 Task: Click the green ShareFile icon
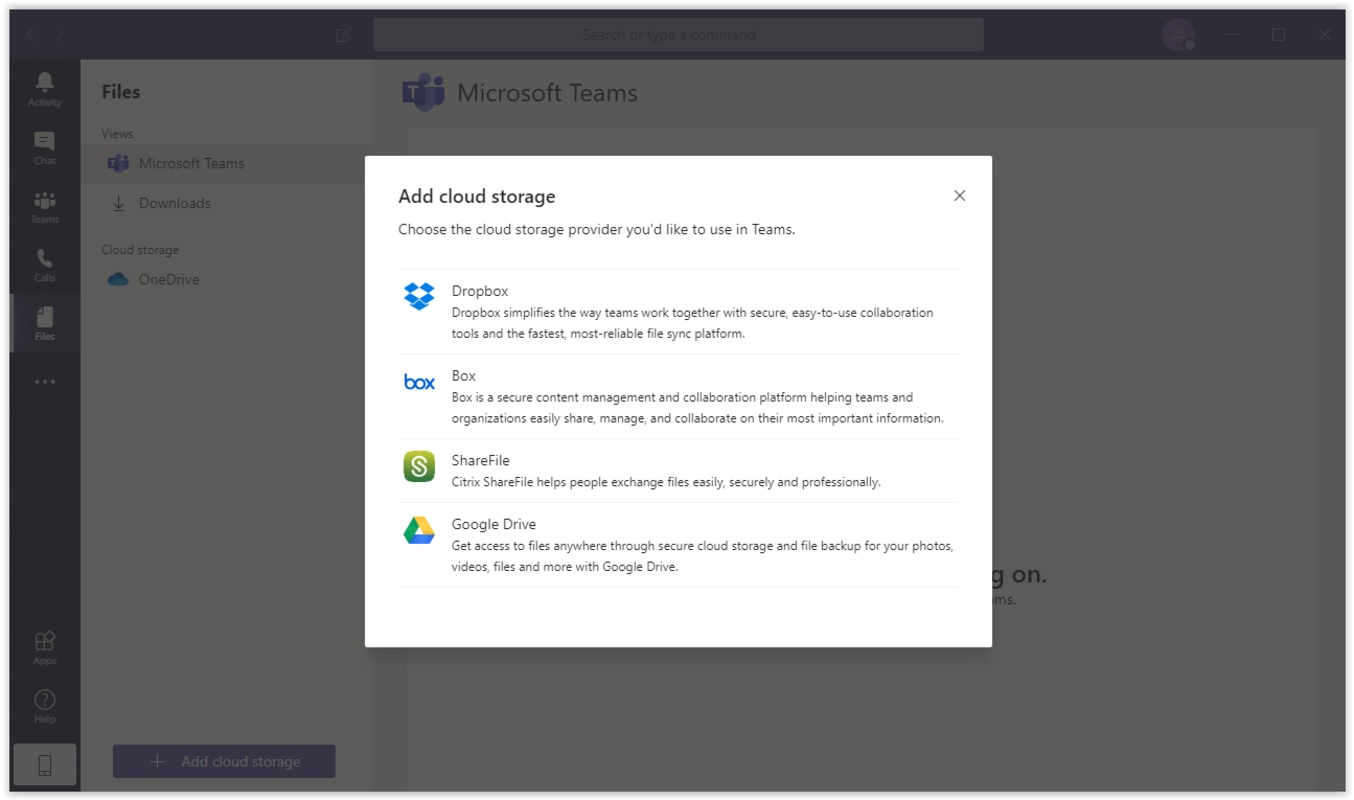(x=419, y=466)
